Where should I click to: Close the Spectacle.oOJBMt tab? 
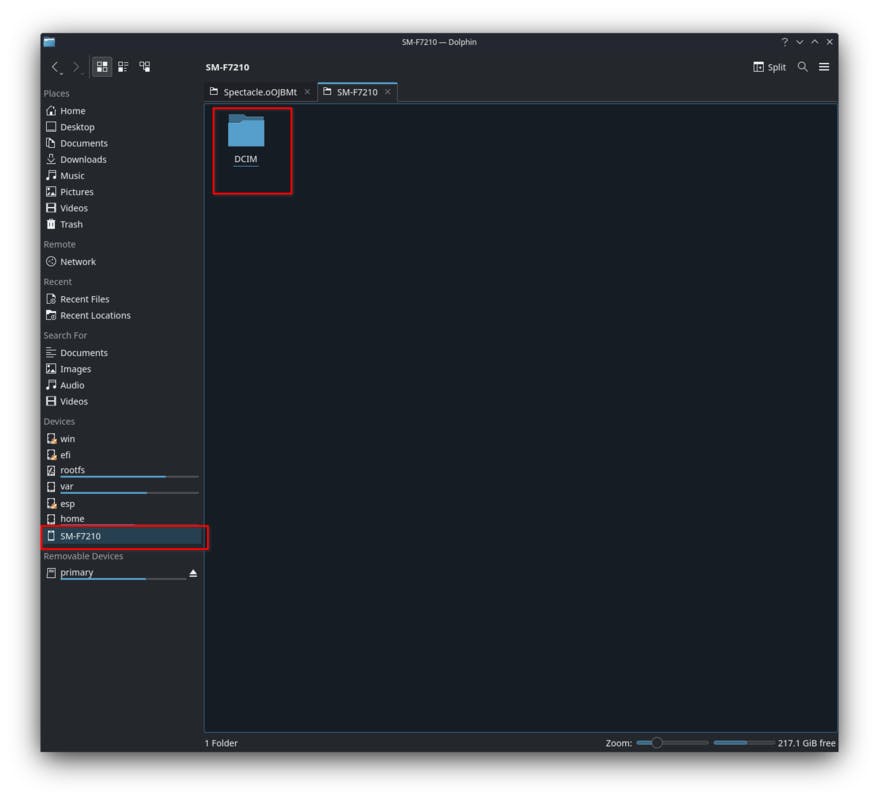tap(307, 92)
